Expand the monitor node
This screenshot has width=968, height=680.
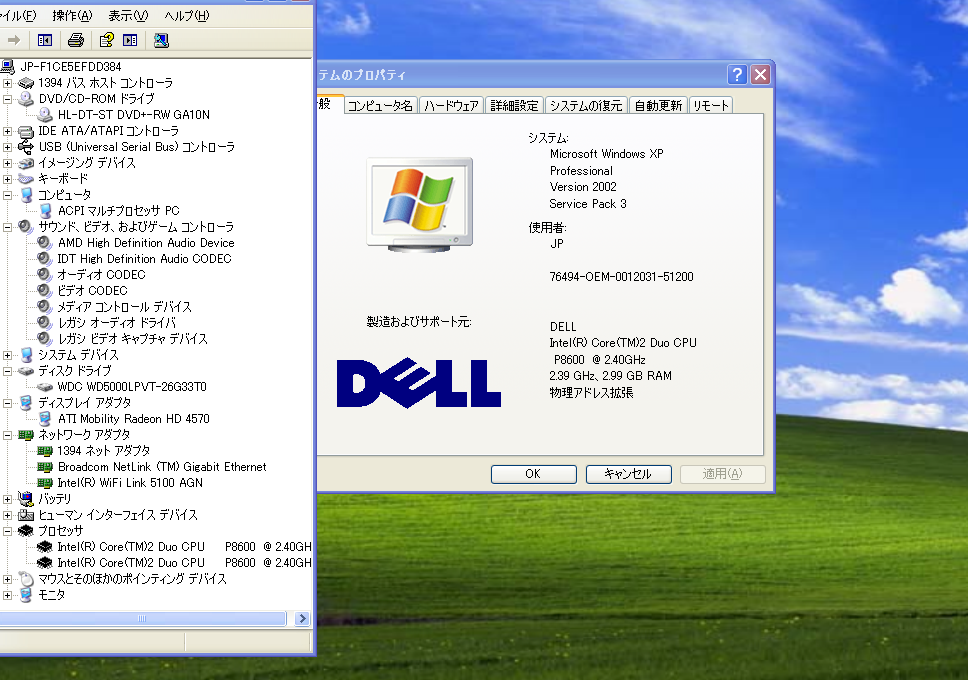pos(7,595)
